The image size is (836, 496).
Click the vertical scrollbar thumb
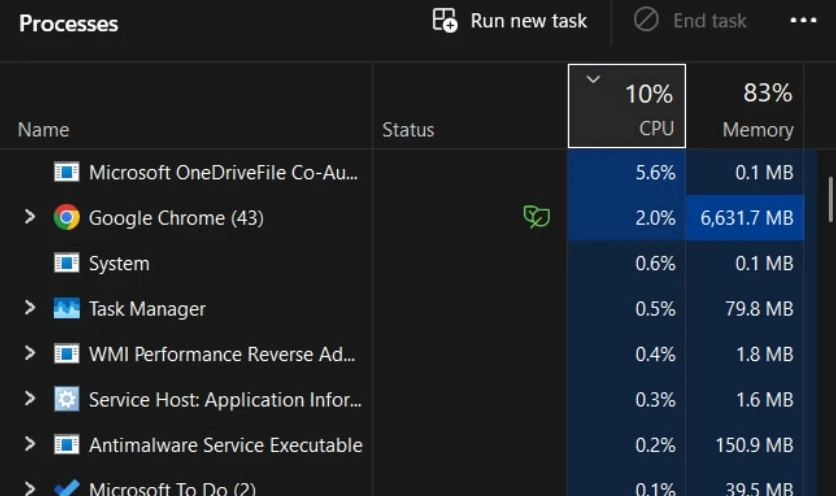[x=829, y=200]
